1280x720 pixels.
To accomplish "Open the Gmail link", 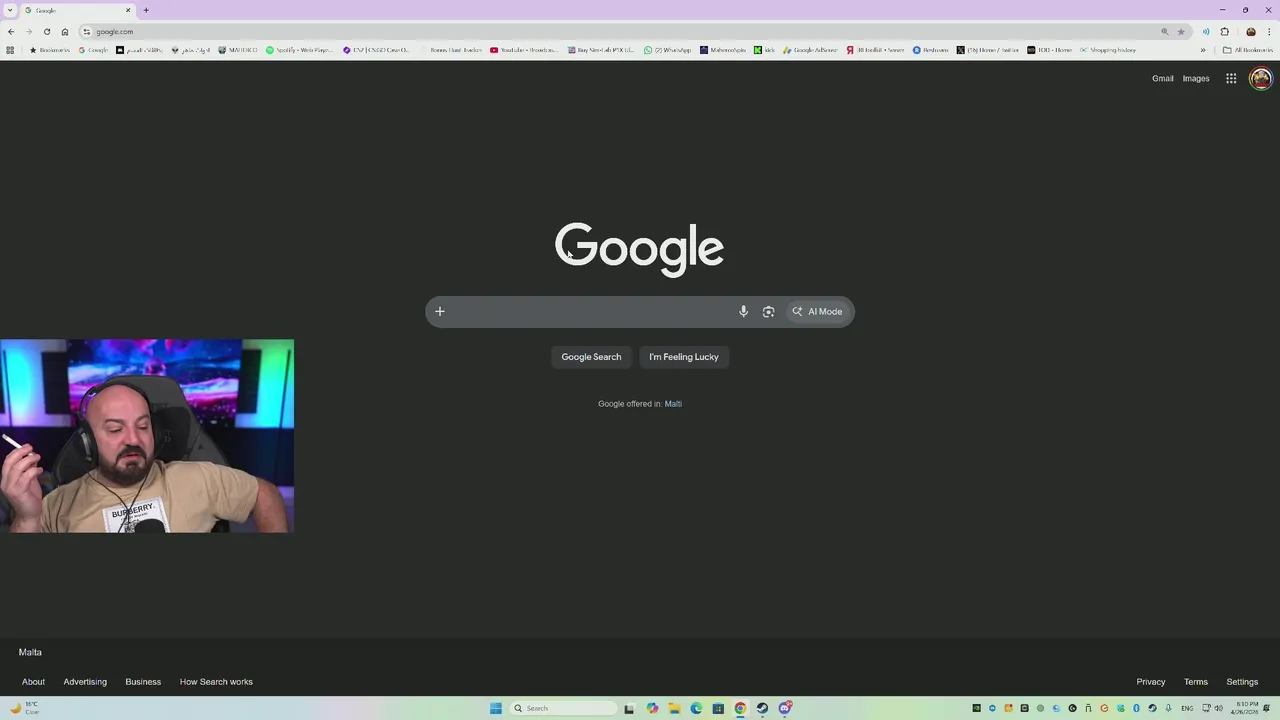I will click(x=1162, y=78).
